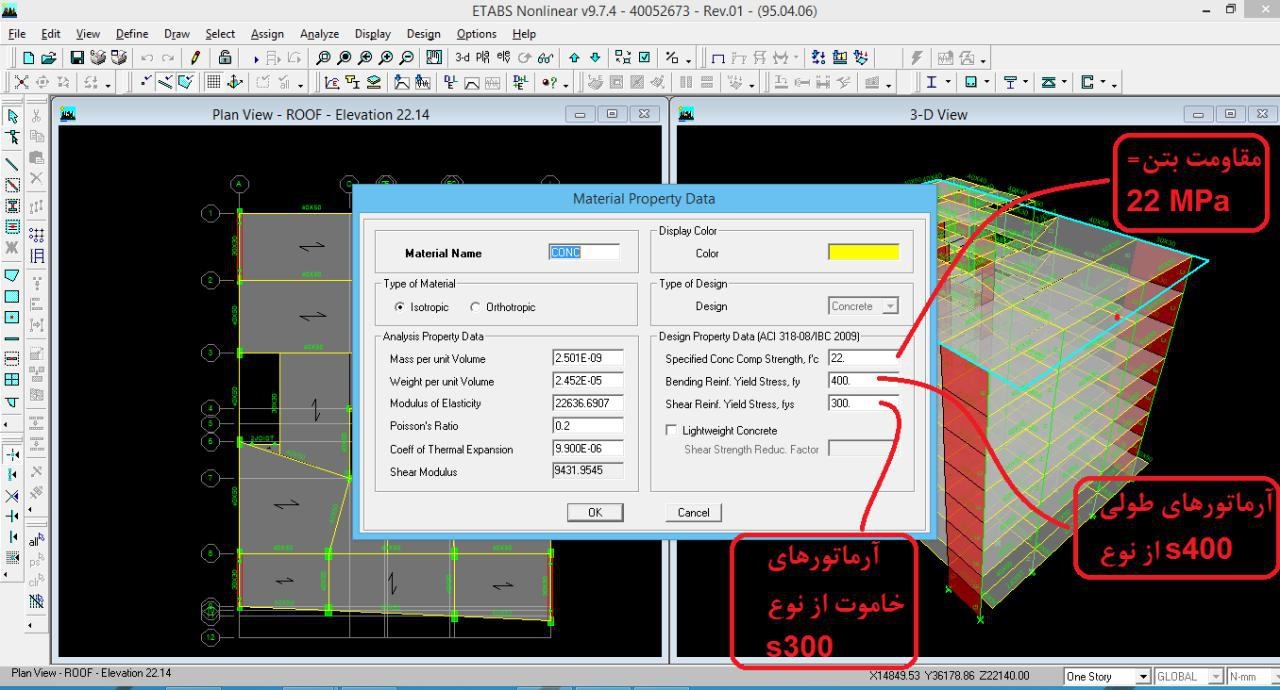Image resolution: width=1280 pixels, height=690 pixels.
Task: Move down one story with down arrow
Action: (x=595, y=58)
